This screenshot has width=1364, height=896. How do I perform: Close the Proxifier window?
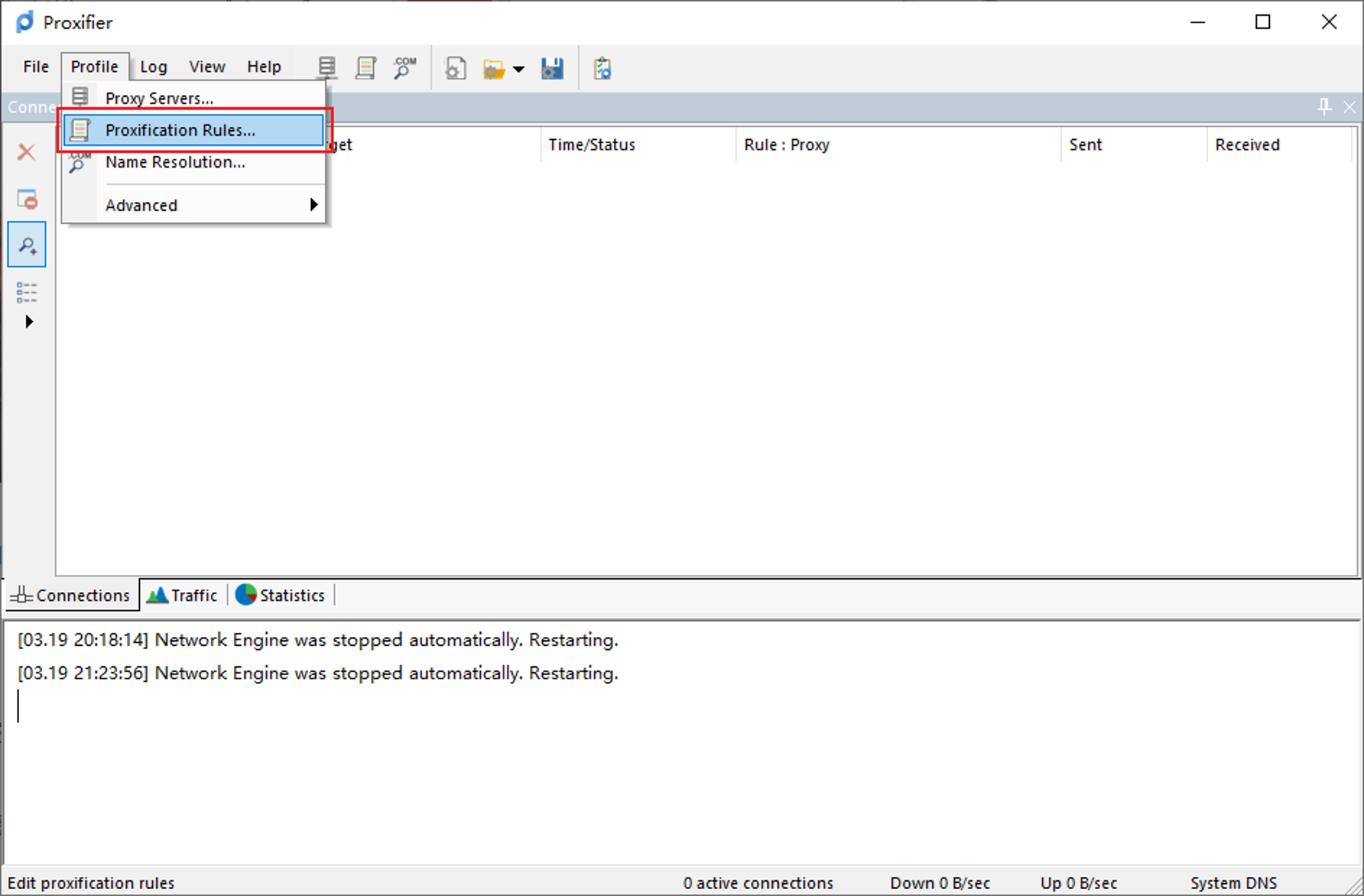pyautogui.click(x=1329, y=22)
